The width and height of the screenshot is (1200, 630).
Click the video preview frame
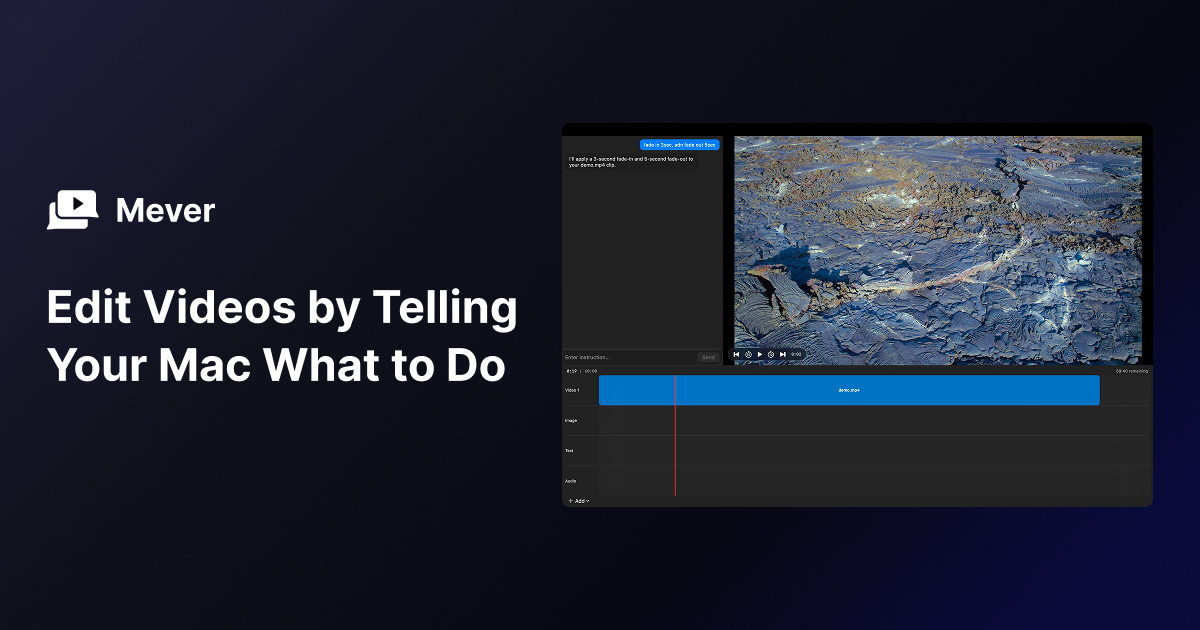[938, 250]
